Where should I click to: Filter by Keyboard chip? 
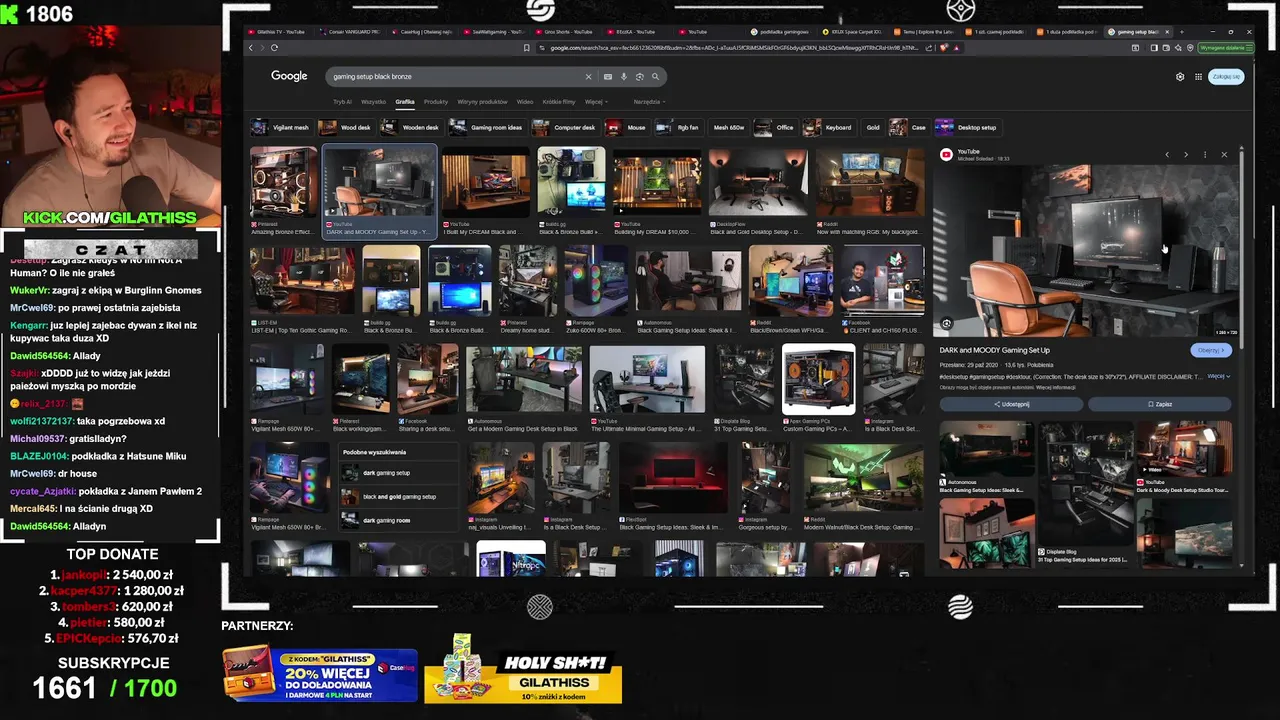[x=828, y=127]
